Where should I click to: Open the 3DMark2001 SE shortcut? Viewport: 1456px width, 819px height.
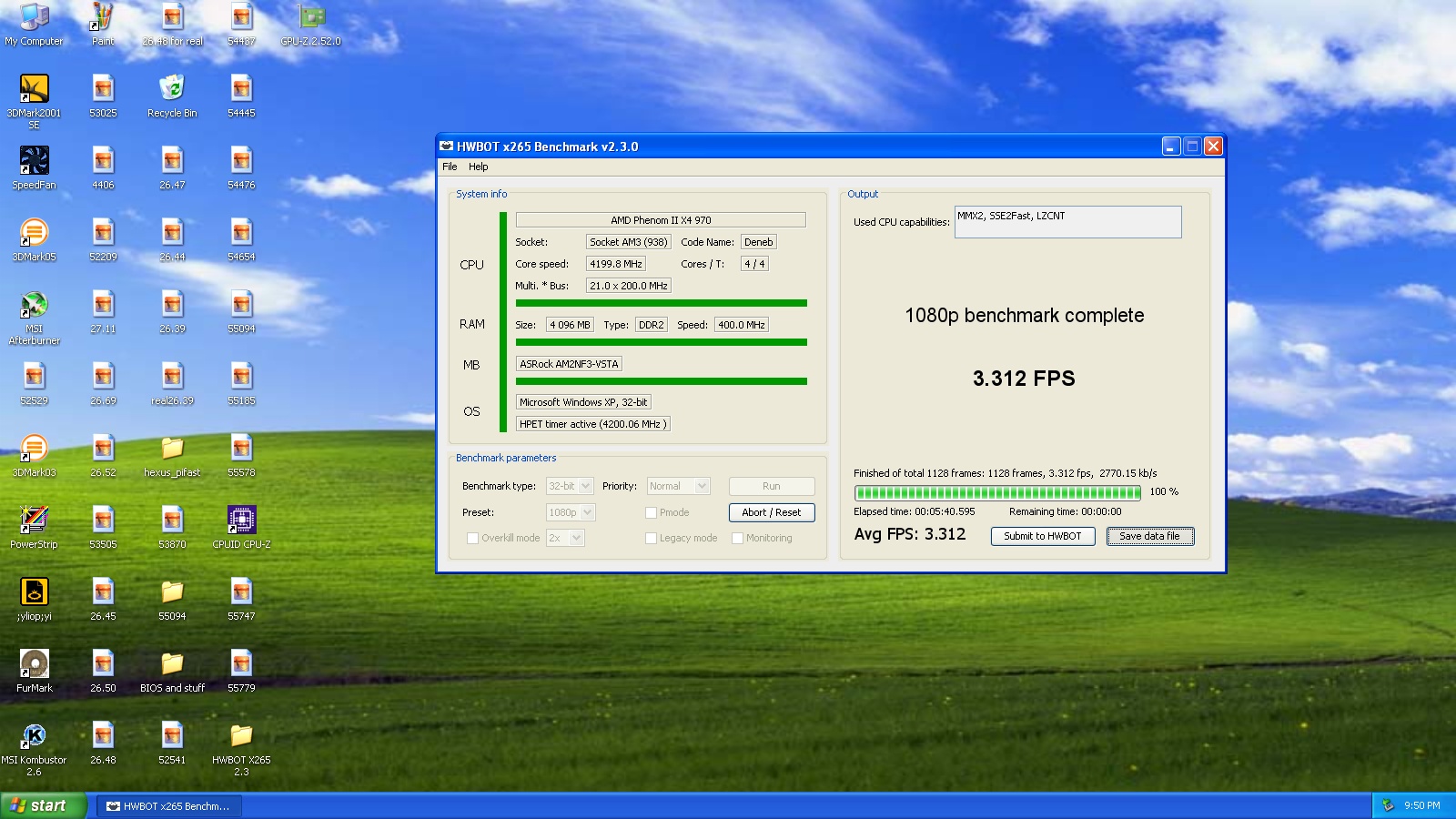[34, 101]
